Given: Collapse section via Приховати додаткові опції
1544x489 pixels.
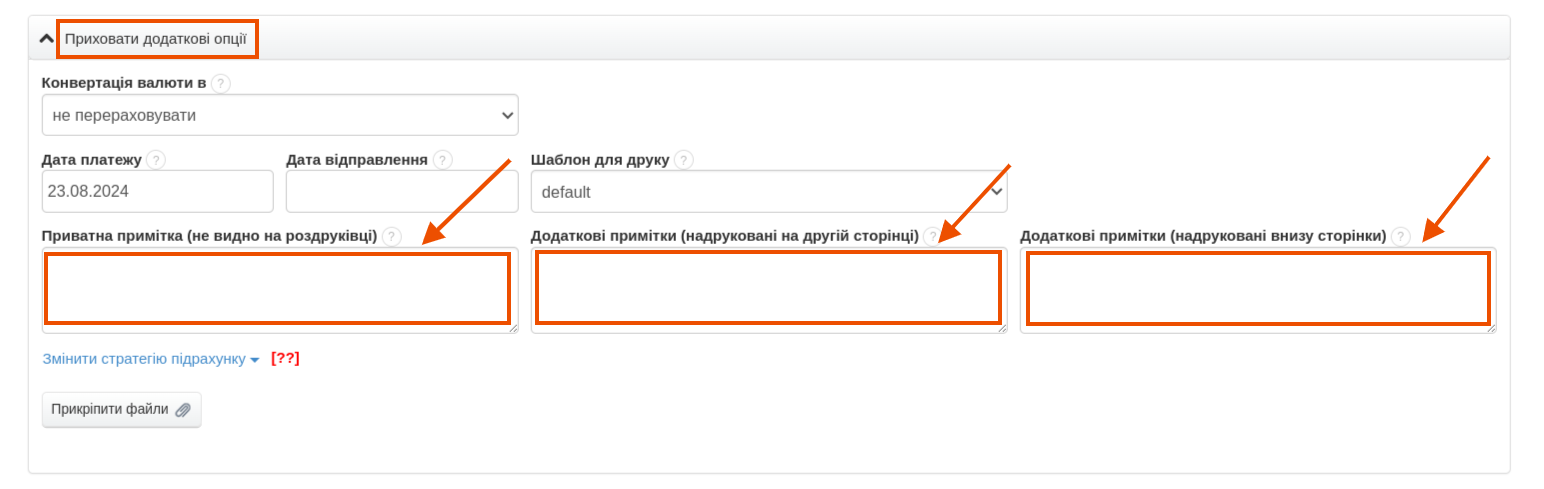Looking at the screenshot, I should (155, 40).
